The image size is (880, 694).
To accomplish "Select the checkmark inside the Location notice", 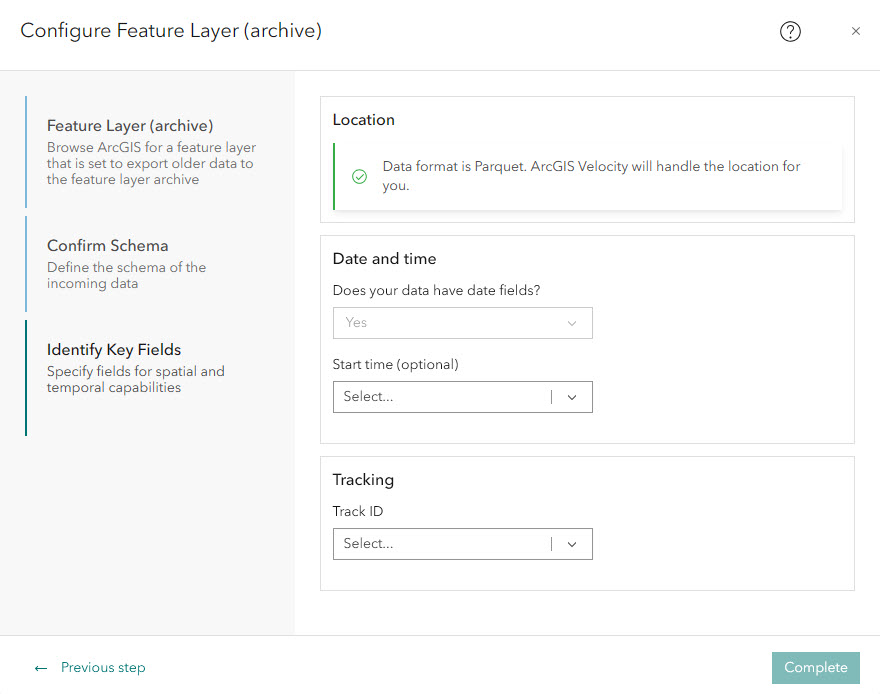I will (x=359, y=176).
